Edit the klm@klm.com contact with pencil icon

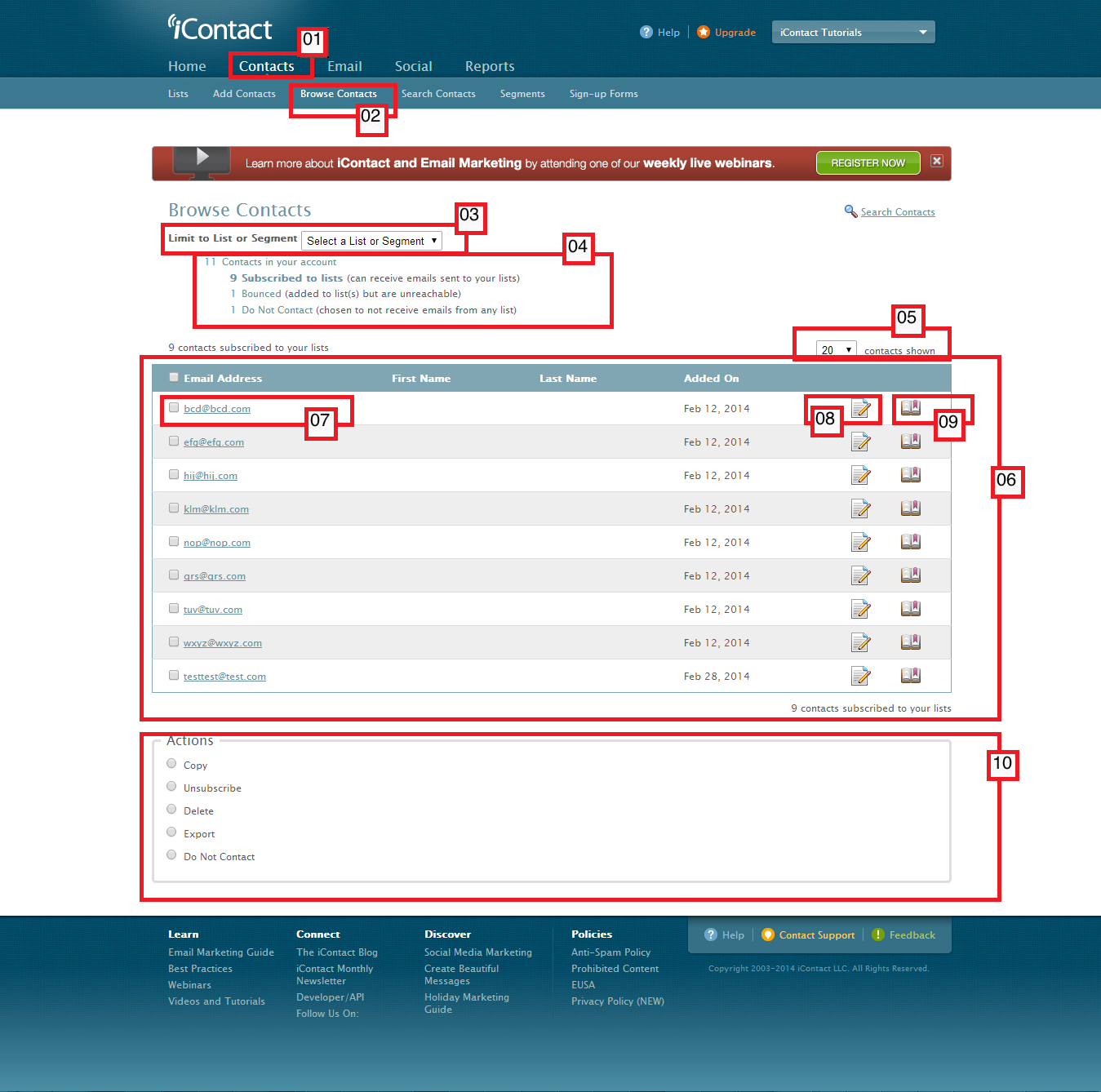[860, 508]
